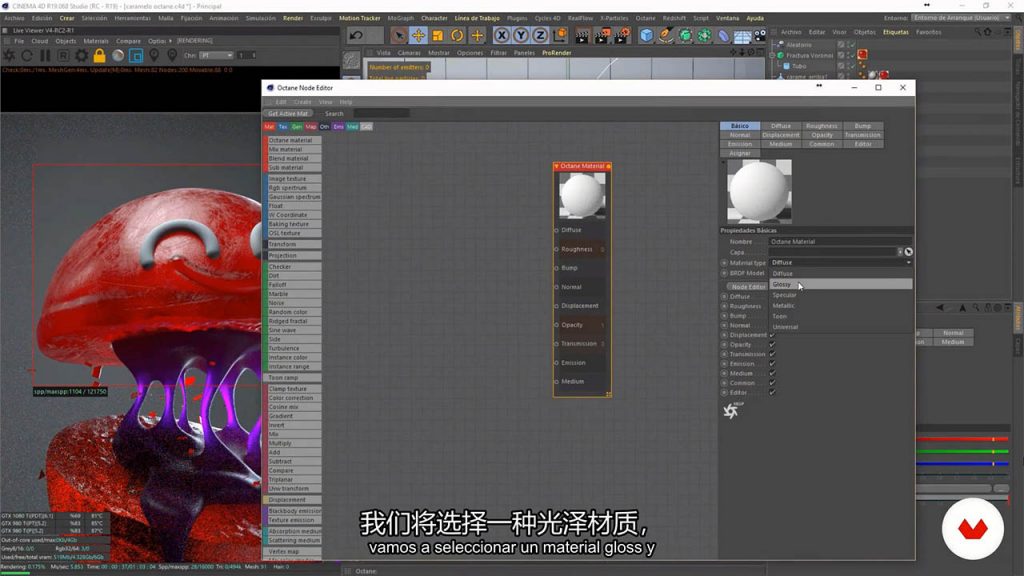Toggle the Y axis lock
Viewport: 1024px width, 576px height.
(520, 35)
